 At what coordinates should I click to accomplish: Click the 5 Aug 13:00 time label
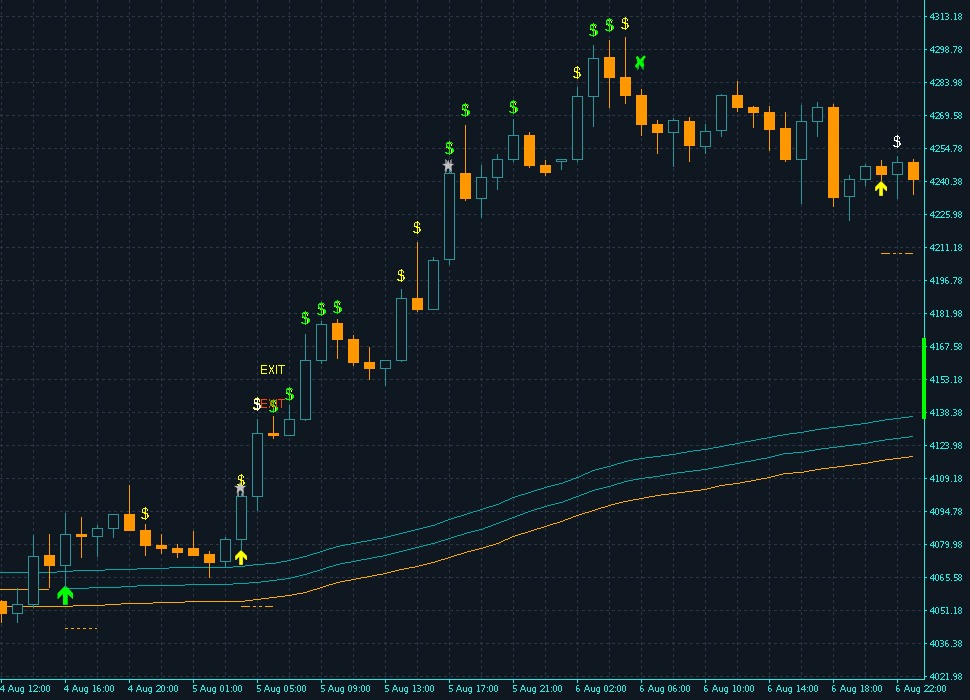pos(410,689)
